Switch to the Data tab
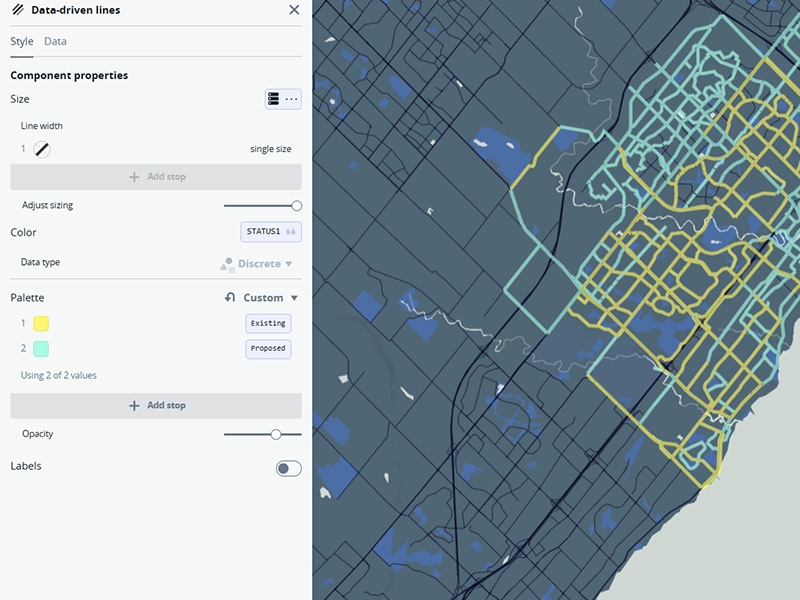 click(55, 41)
